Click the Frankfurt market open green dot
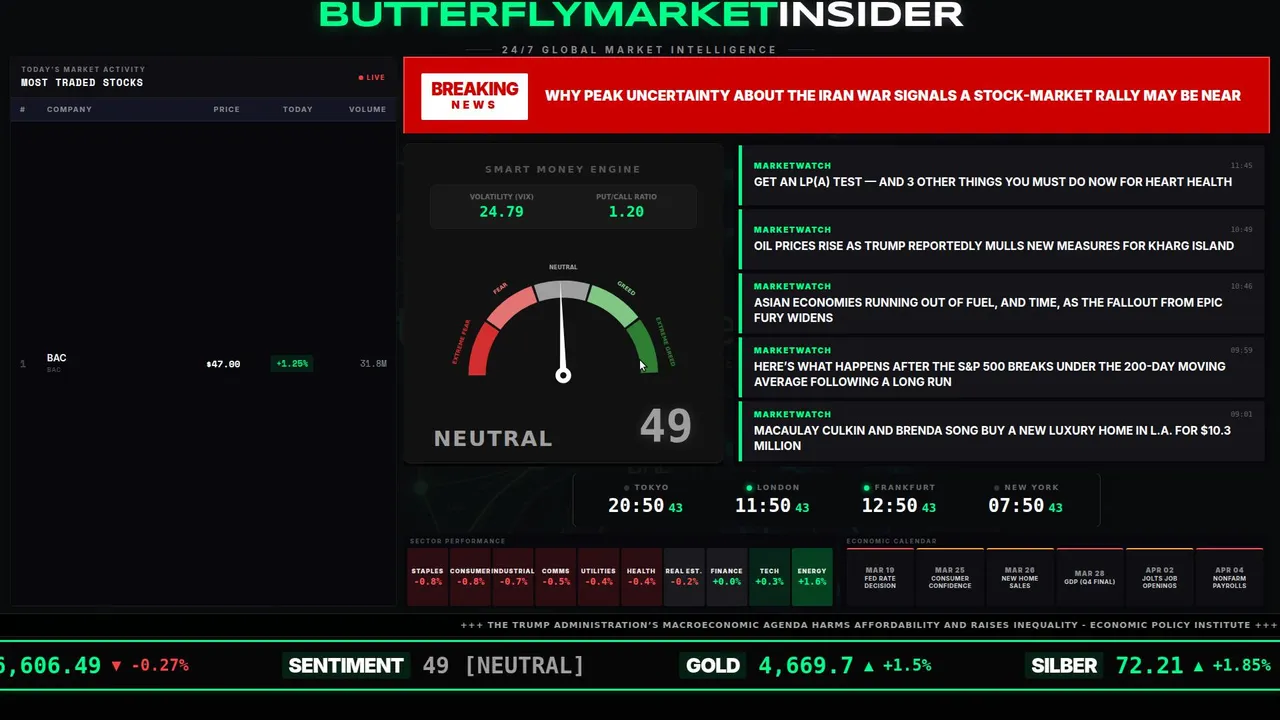The image size is (1280, 720). point(867,488)
